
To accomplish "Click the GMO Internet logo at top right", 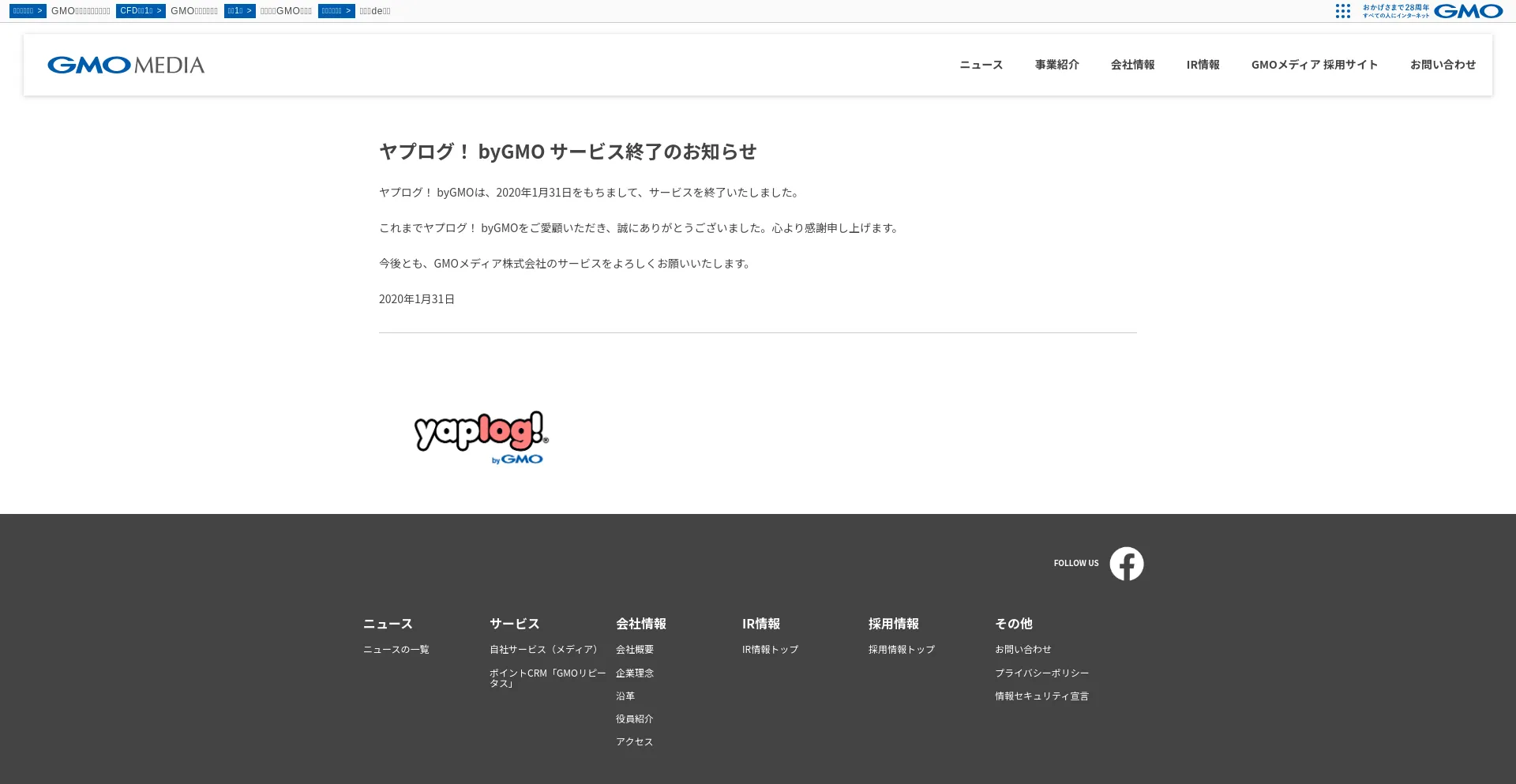I will (1433, 11).
